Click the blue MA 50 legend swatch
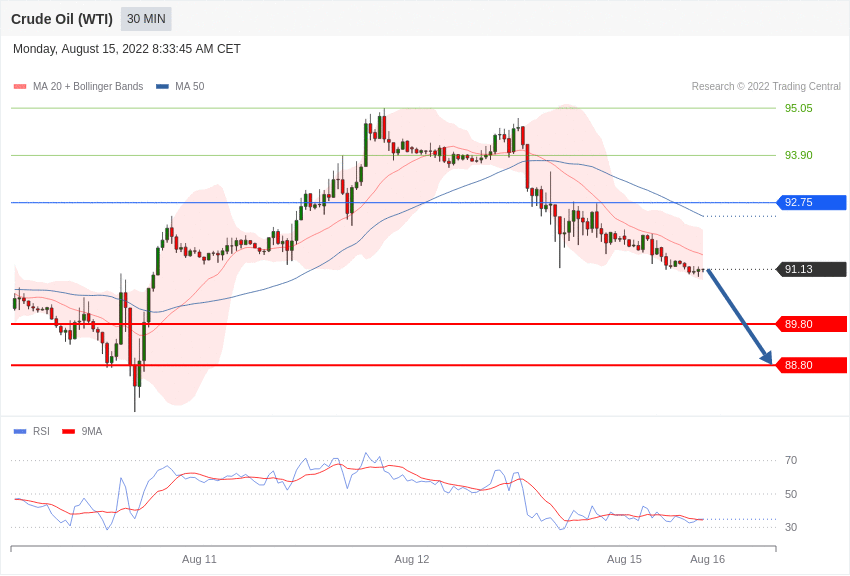 coord(162,86)
